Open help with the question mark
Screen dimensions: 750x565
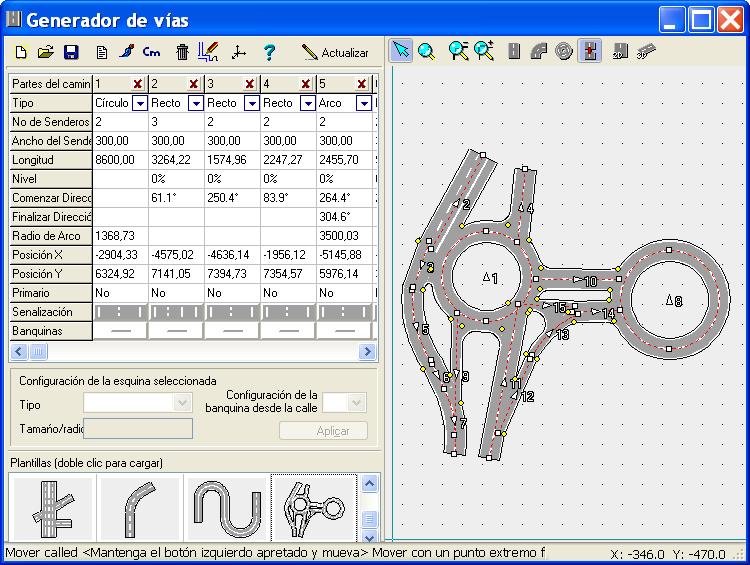point(269,52)
